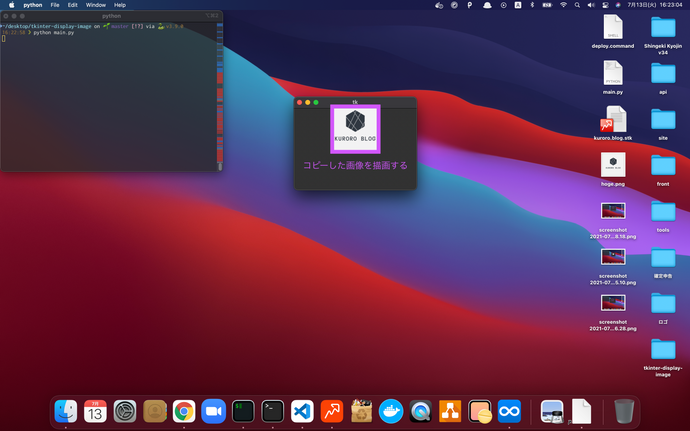
Task: Click the KURORO BLOG image in tk window
Action: pyautogui.click(x=355, y=129)
